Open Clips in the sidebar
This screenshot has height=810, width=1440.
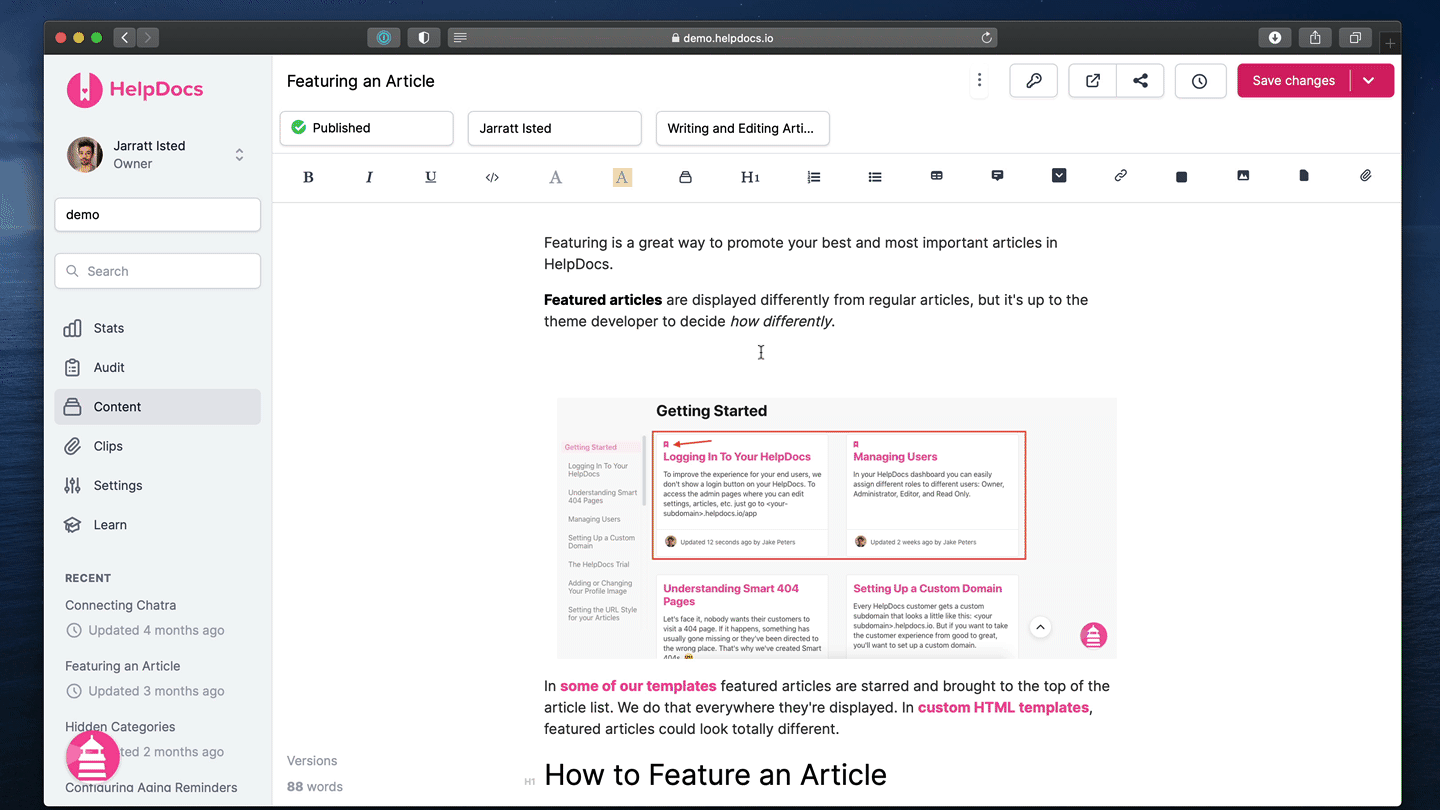click(157, 446)
